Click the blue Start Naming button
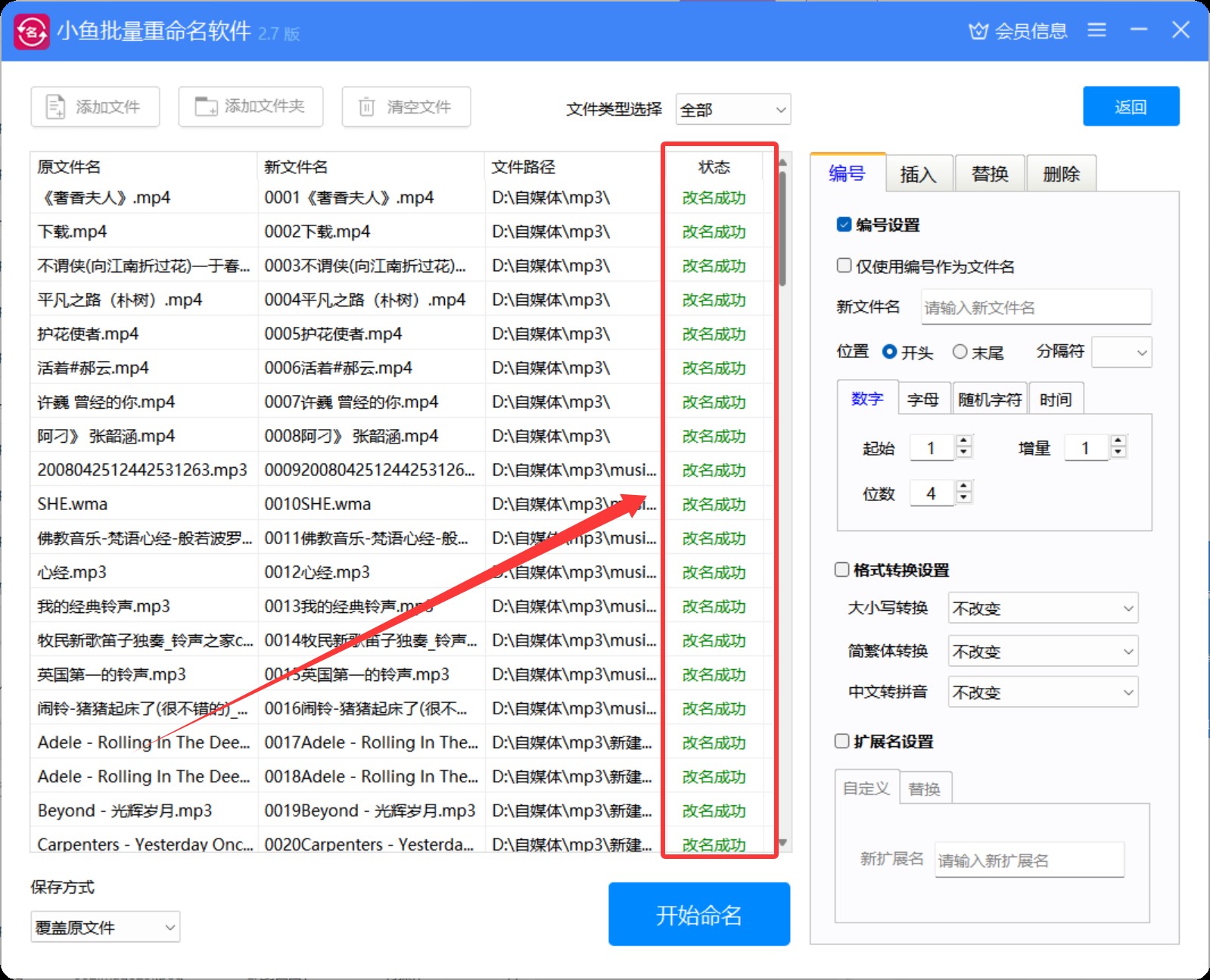Screen dimensions: 1210x980 698,914
